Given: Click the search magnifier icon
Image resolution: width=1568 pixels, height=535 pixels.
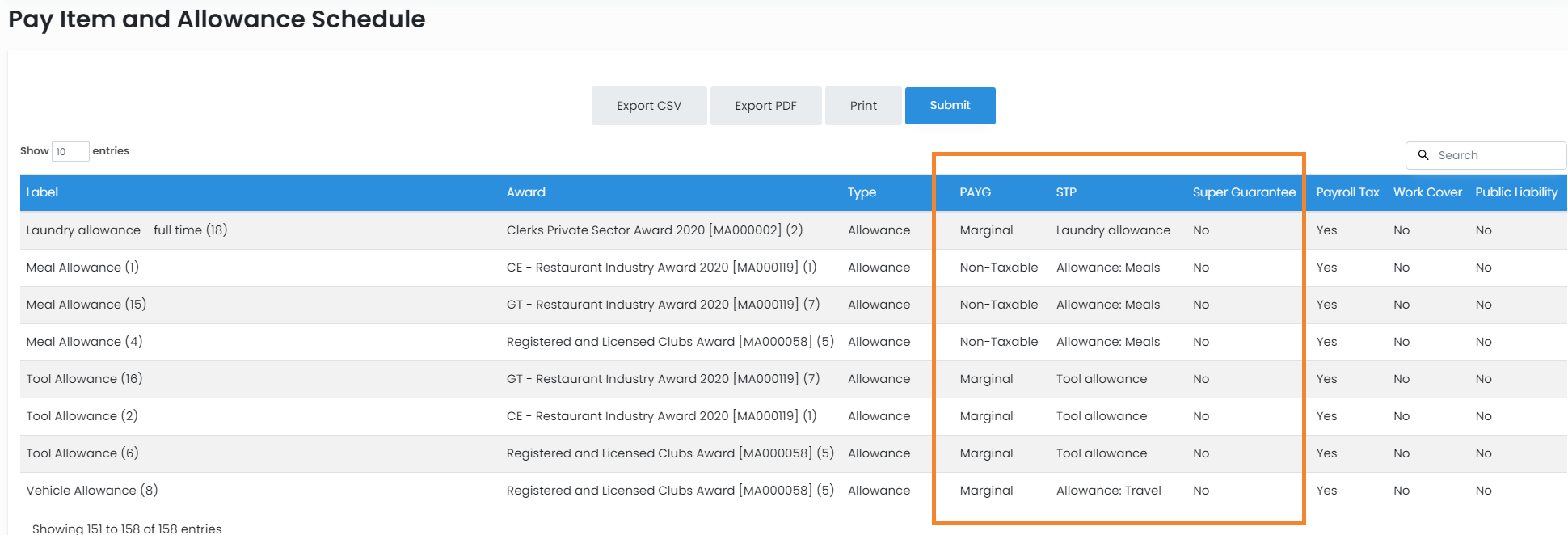Looking at the screenshot, I should [x=1423, y=155].
